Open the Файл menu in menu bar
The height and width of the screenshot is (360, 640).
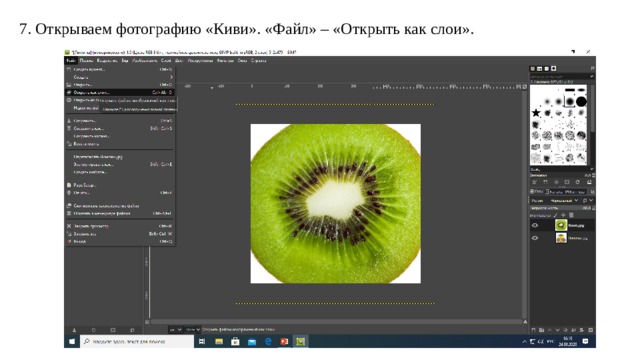point(71,60)
